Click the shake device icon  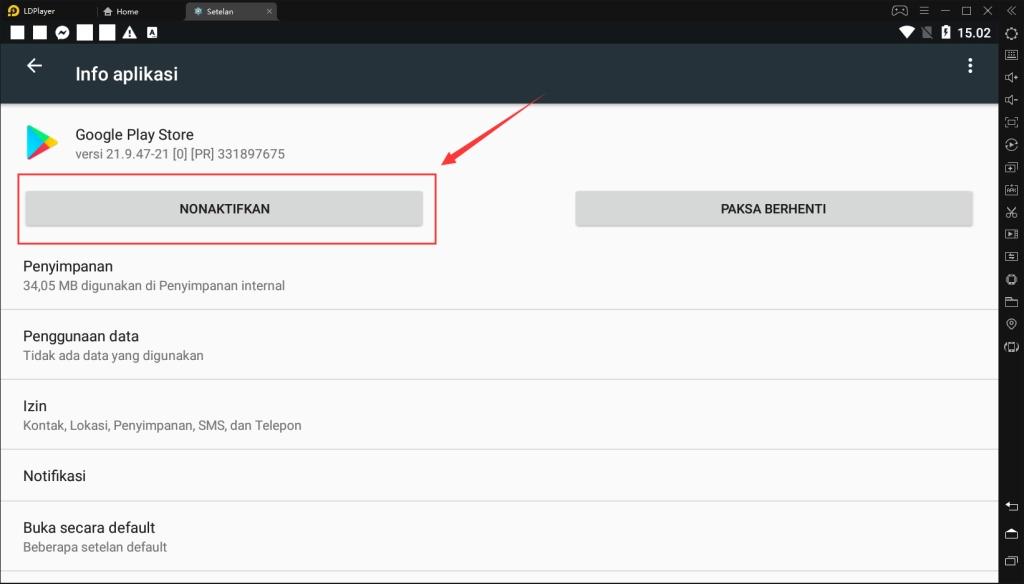(1011, 280)
